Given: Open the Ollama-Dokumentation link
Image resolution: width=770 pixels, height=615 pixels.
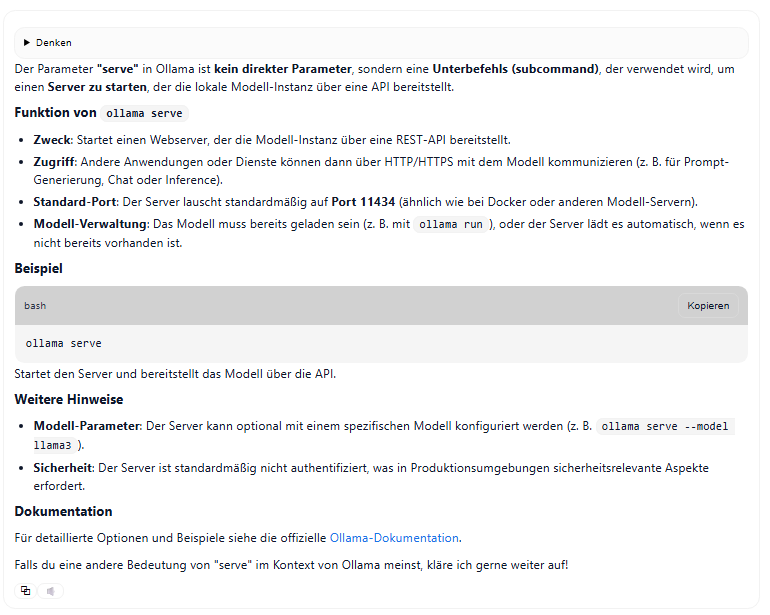Looking at the screenshot, I should pos(394,537).
